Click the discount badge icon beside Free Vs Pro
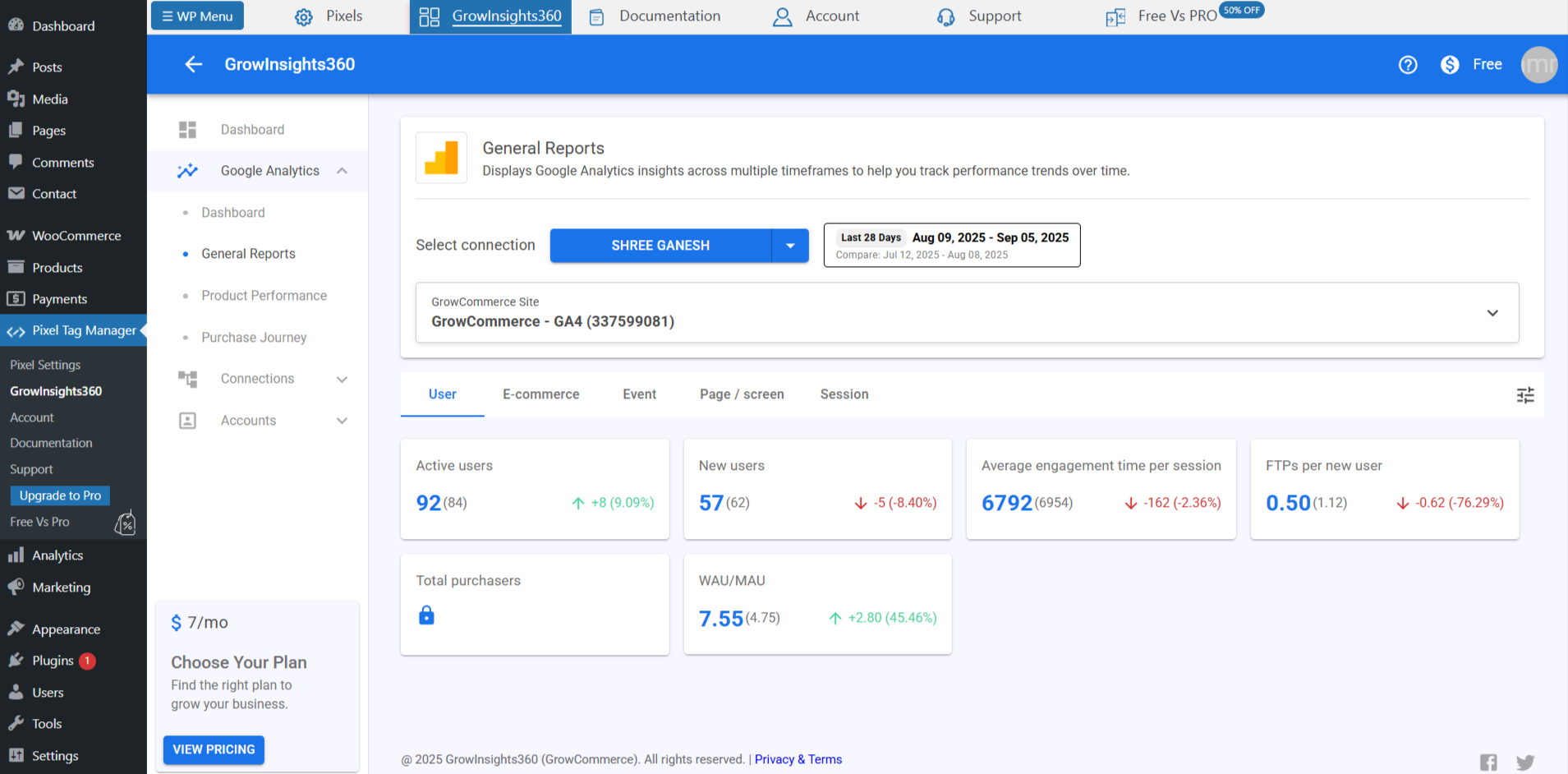This screenshot has width=1568, height=774. [x=126, y=523]
